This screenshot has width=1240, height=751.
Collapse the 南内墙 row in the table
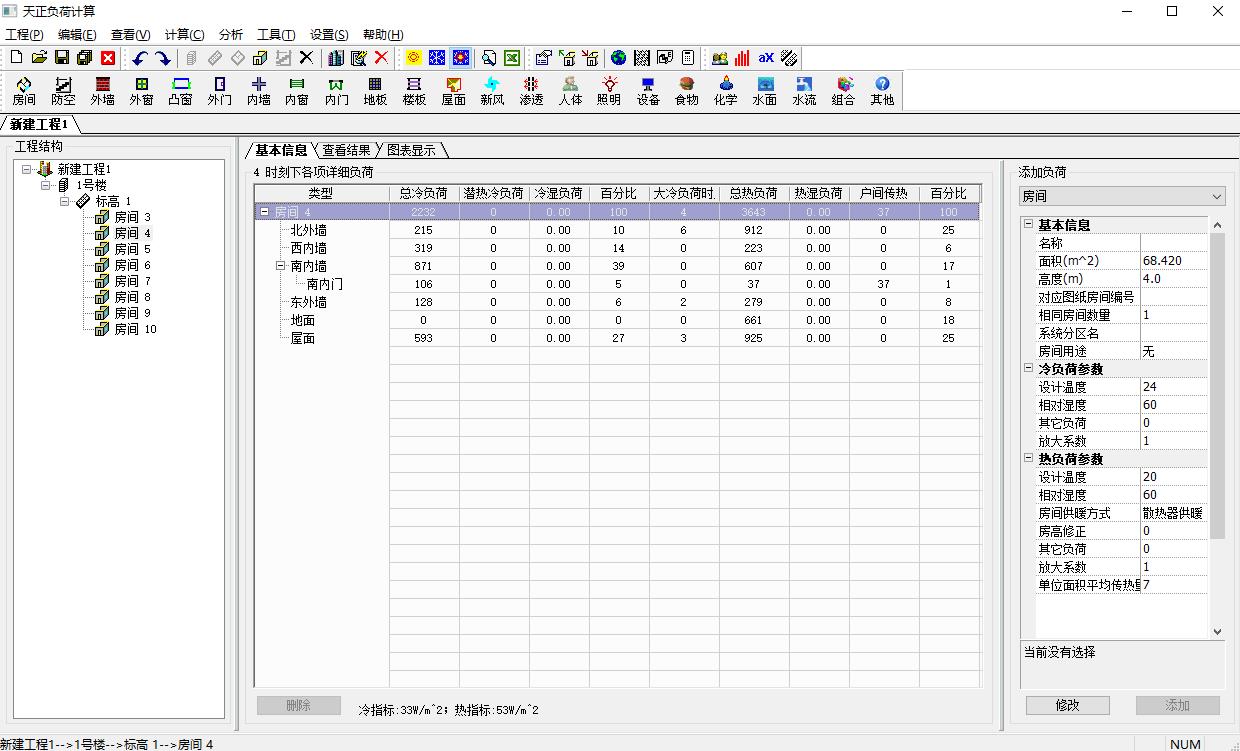(x=281, y=266)
